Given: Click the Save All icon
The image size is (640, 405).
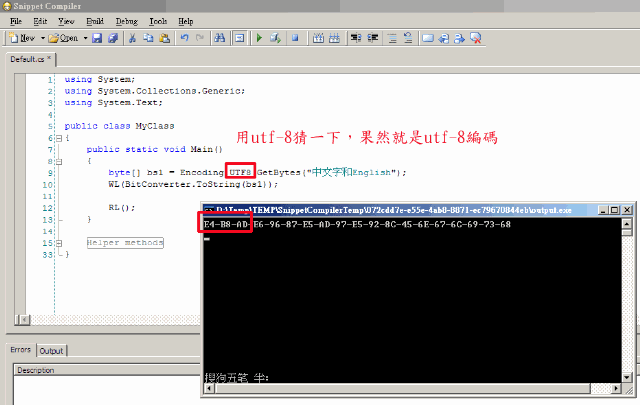Looking at the screenshot, I should coord(113,38).
